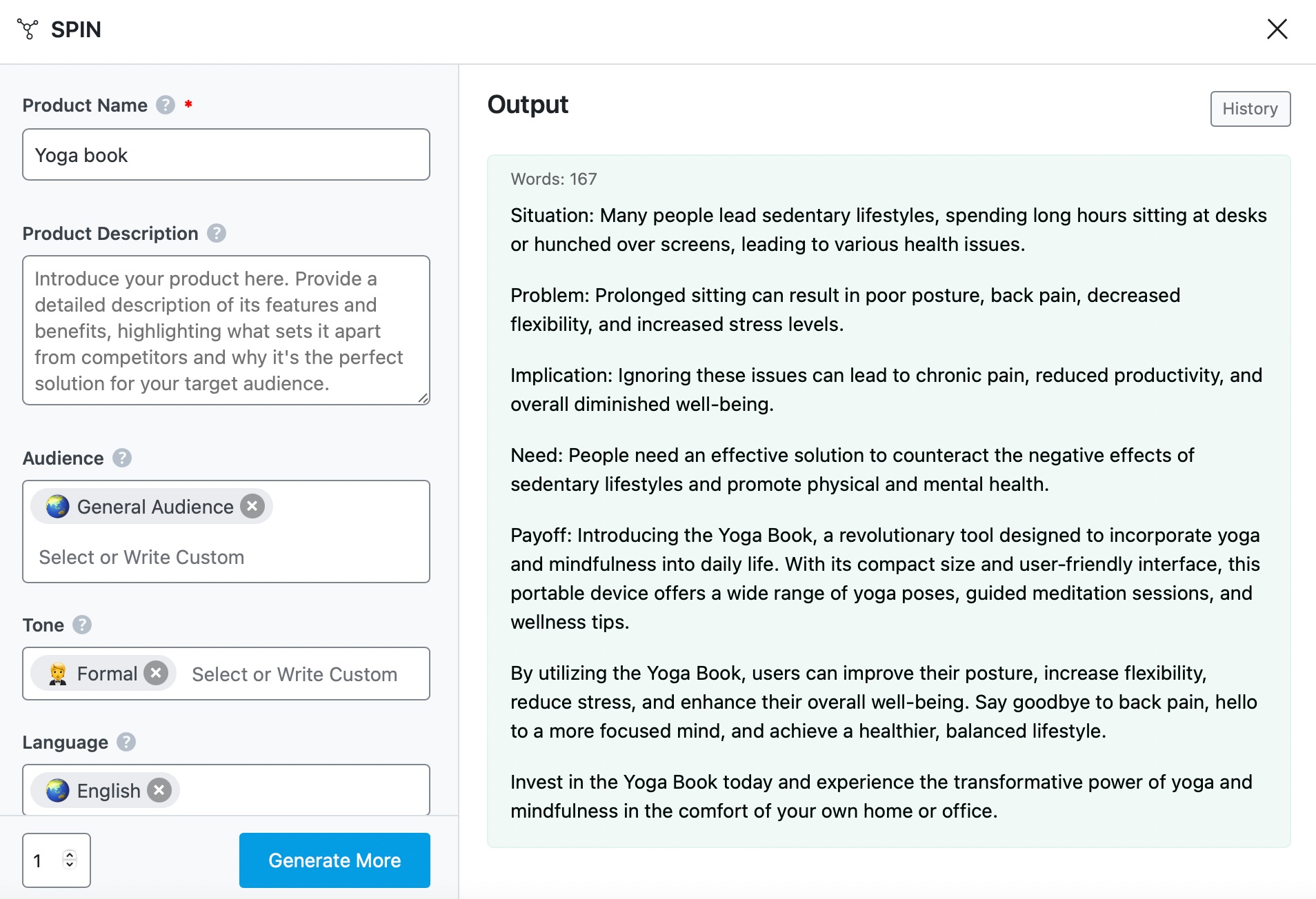Click the generated output text block
This screenshot has height=899, width=1316.
click(x=888, y=501)
